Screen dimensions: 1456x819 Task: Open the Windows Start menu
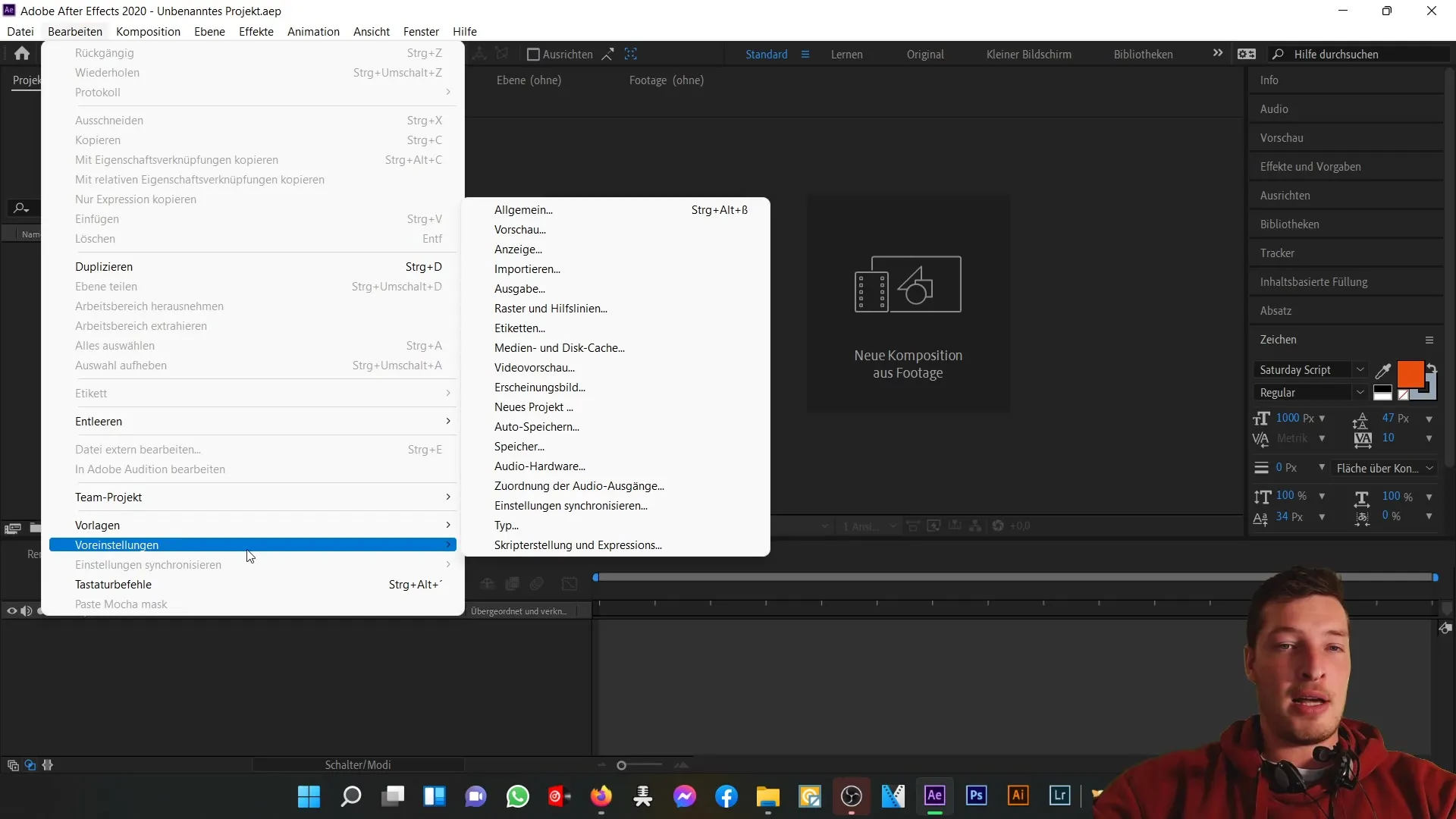[x=309, y=796]
